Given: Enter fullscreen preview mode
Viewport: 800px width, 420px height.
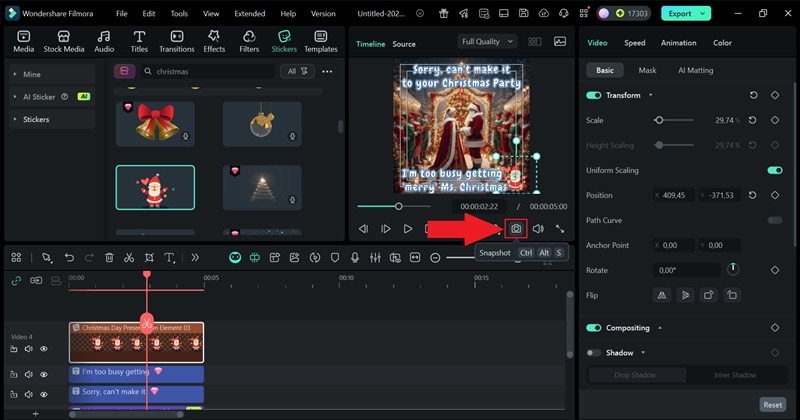Looking at the screenshot, I should pos(560,229).
